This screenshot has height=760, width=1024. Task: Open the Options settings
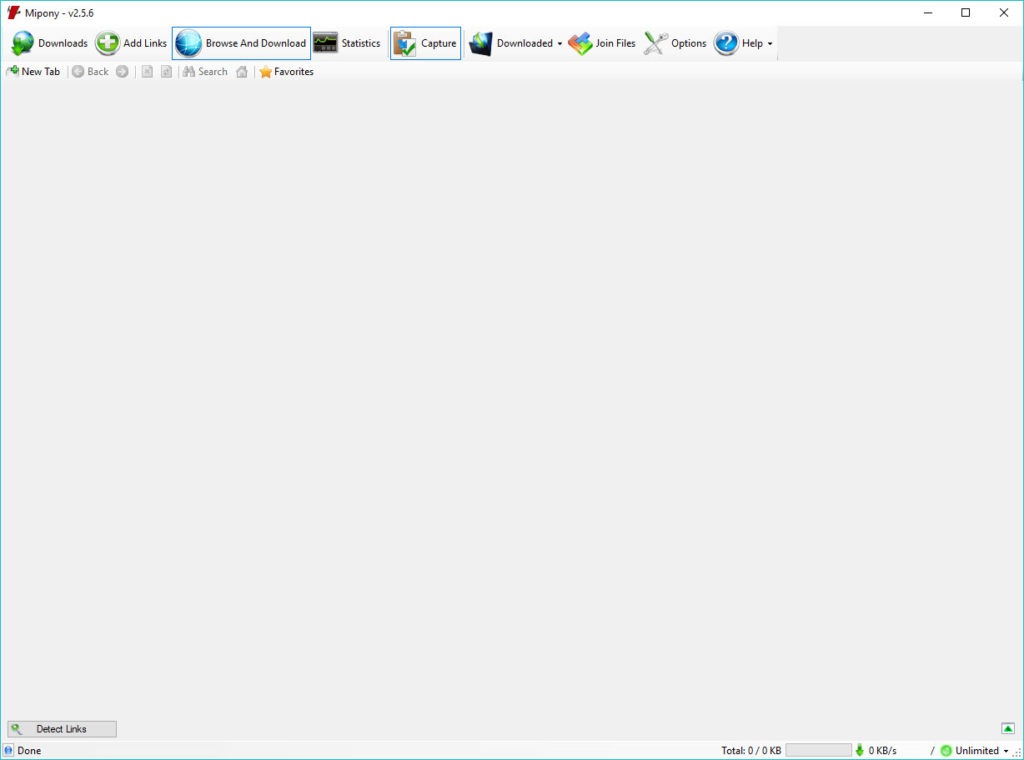(x=675, y=43)
